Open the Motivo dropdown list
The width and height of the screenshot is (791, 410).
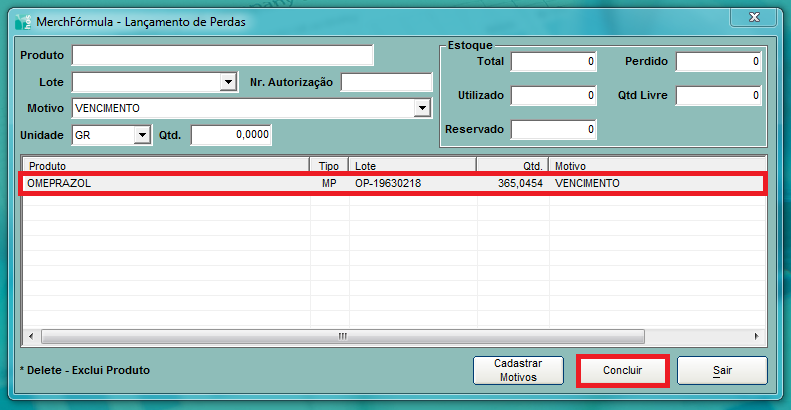(422, 108)
